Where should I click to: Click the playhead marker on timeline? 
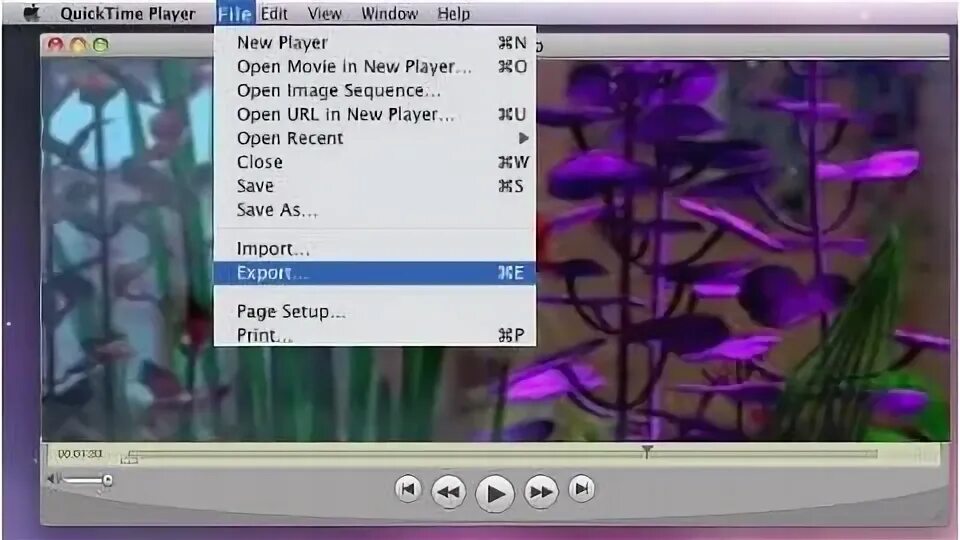pos(647,451)
